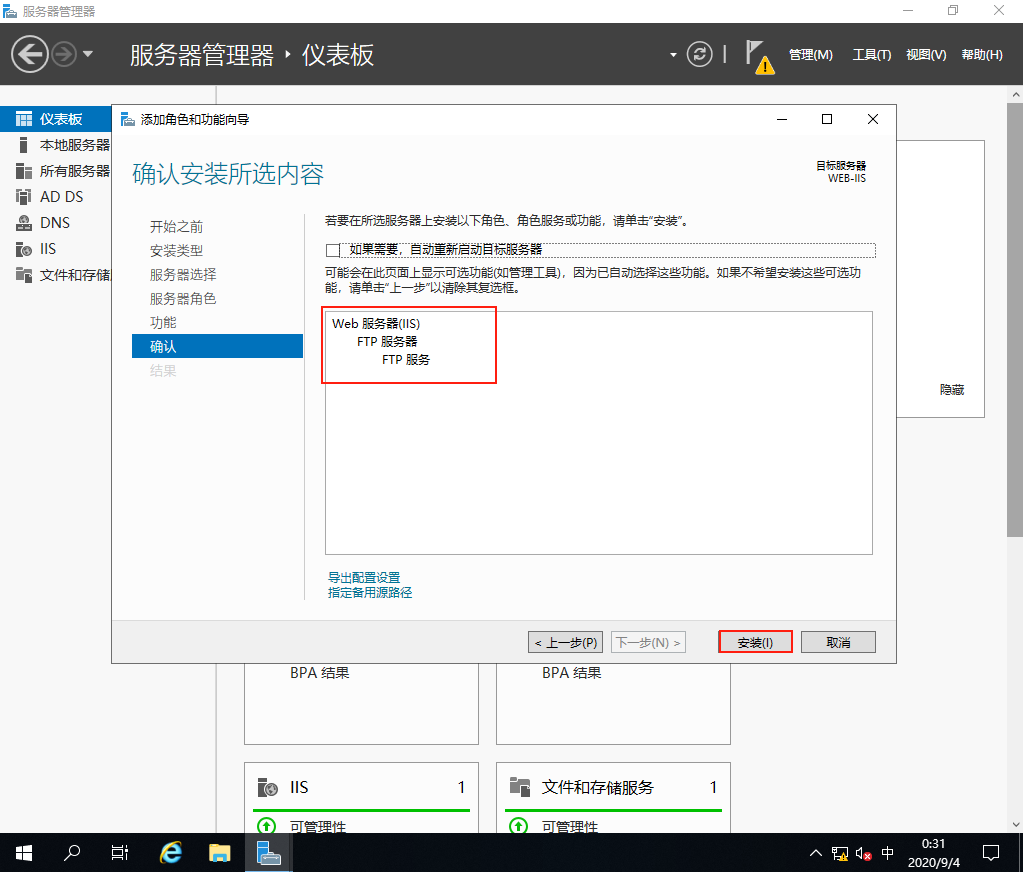This screenshot has height=872, width=1023.
Task: Expand the breadcrumb dropdown beside refresh icon
Action: click(673, 55)
